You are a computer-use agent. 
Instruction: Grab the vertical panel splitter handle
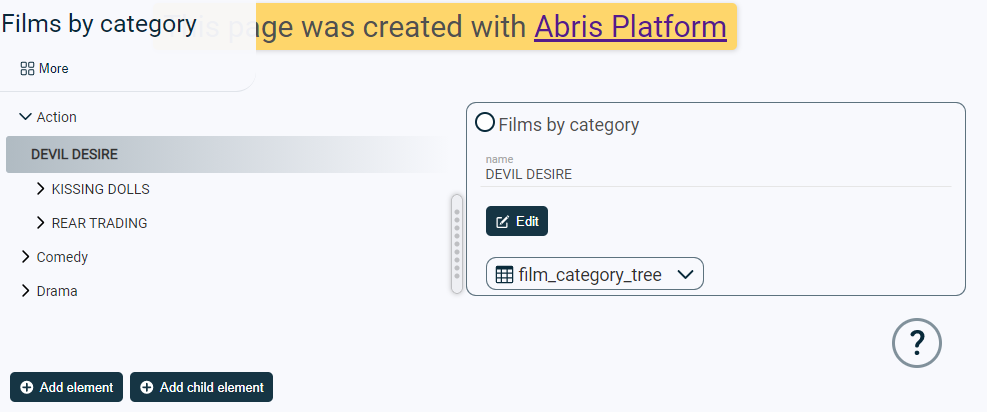(457, 243)
